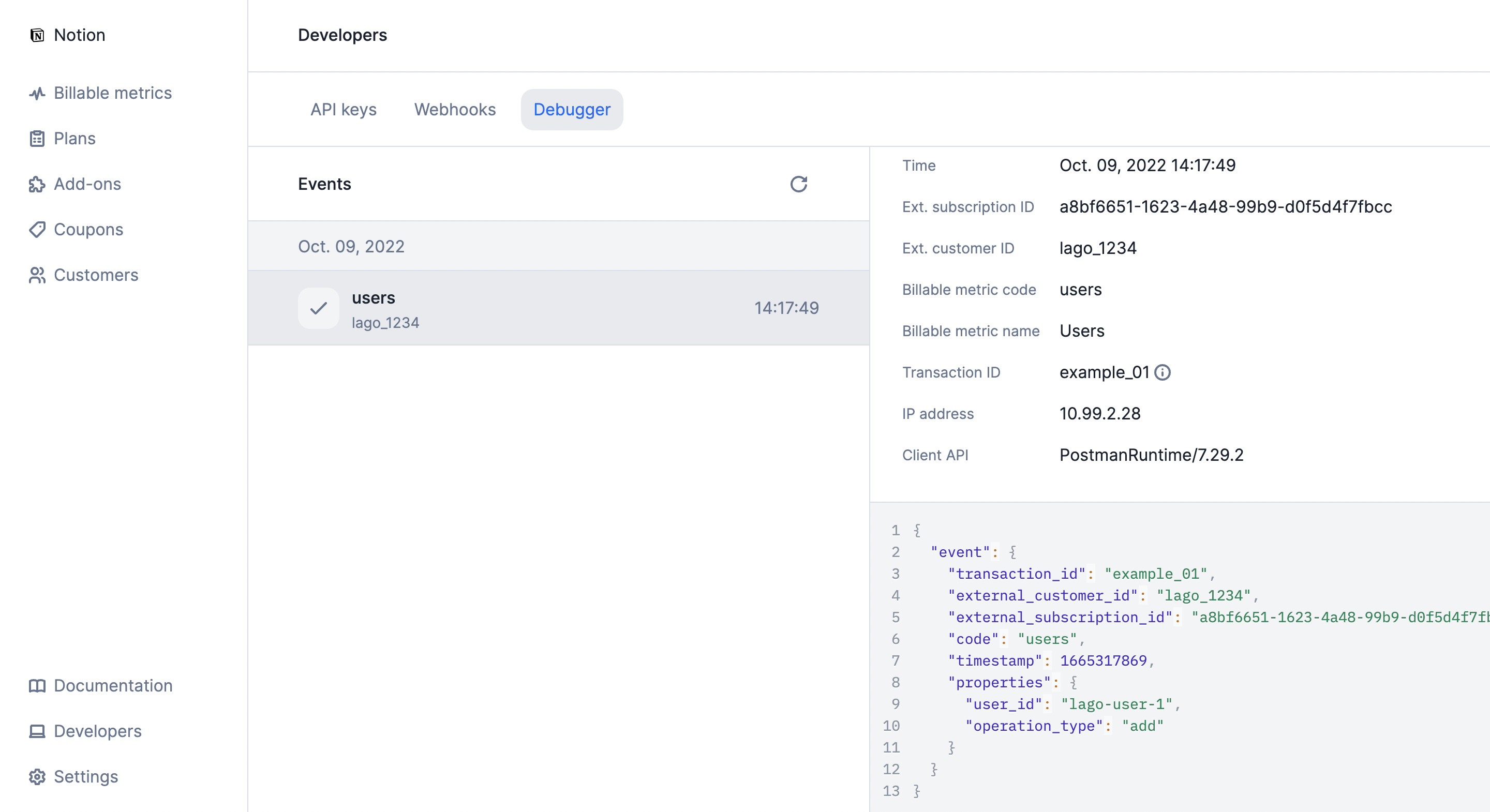
Task: Click the Documentation book icon
Action: [x=37, y=686]
